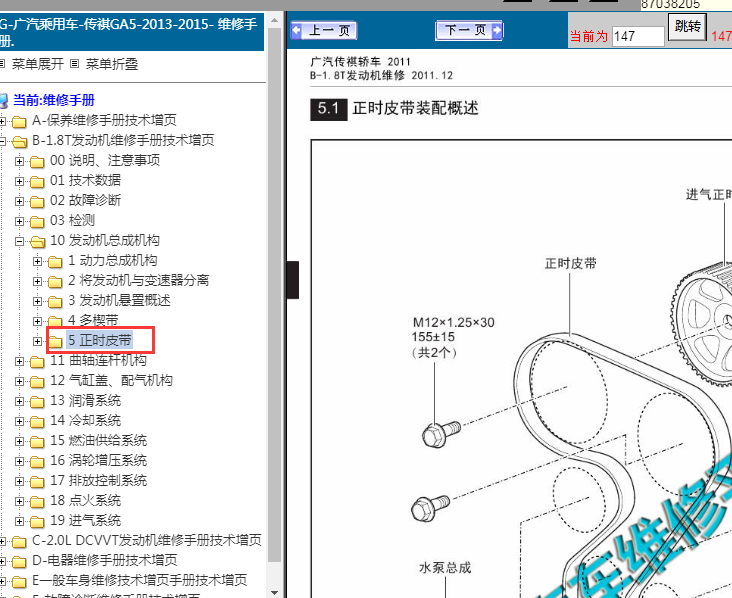Click open folder icon of 10 发动机总成机构
The height and width of the screenshot is (598, 732).
point(37,242)
